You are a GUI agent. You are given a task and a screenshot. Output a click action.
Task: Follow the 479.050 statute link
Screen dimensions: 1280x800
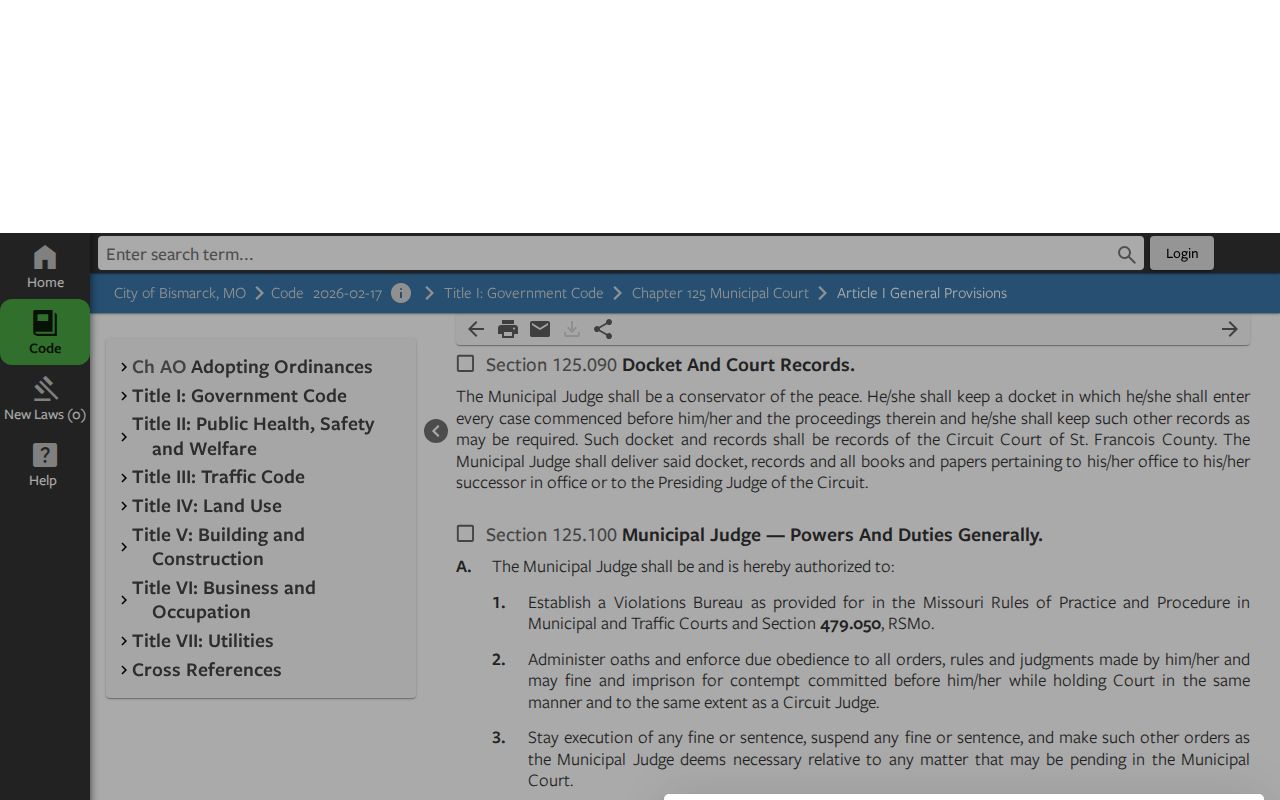click(x=850, y=624)
